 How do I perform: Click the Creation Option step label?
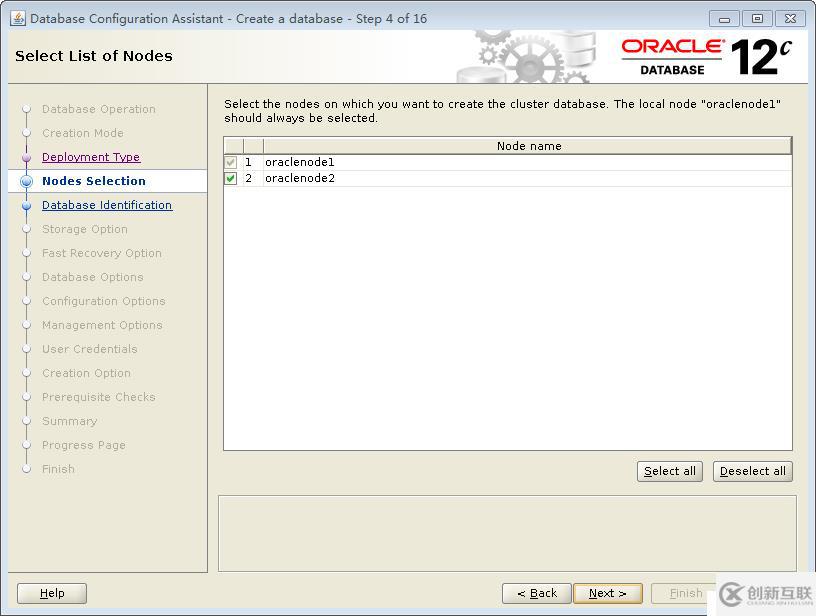86,373
